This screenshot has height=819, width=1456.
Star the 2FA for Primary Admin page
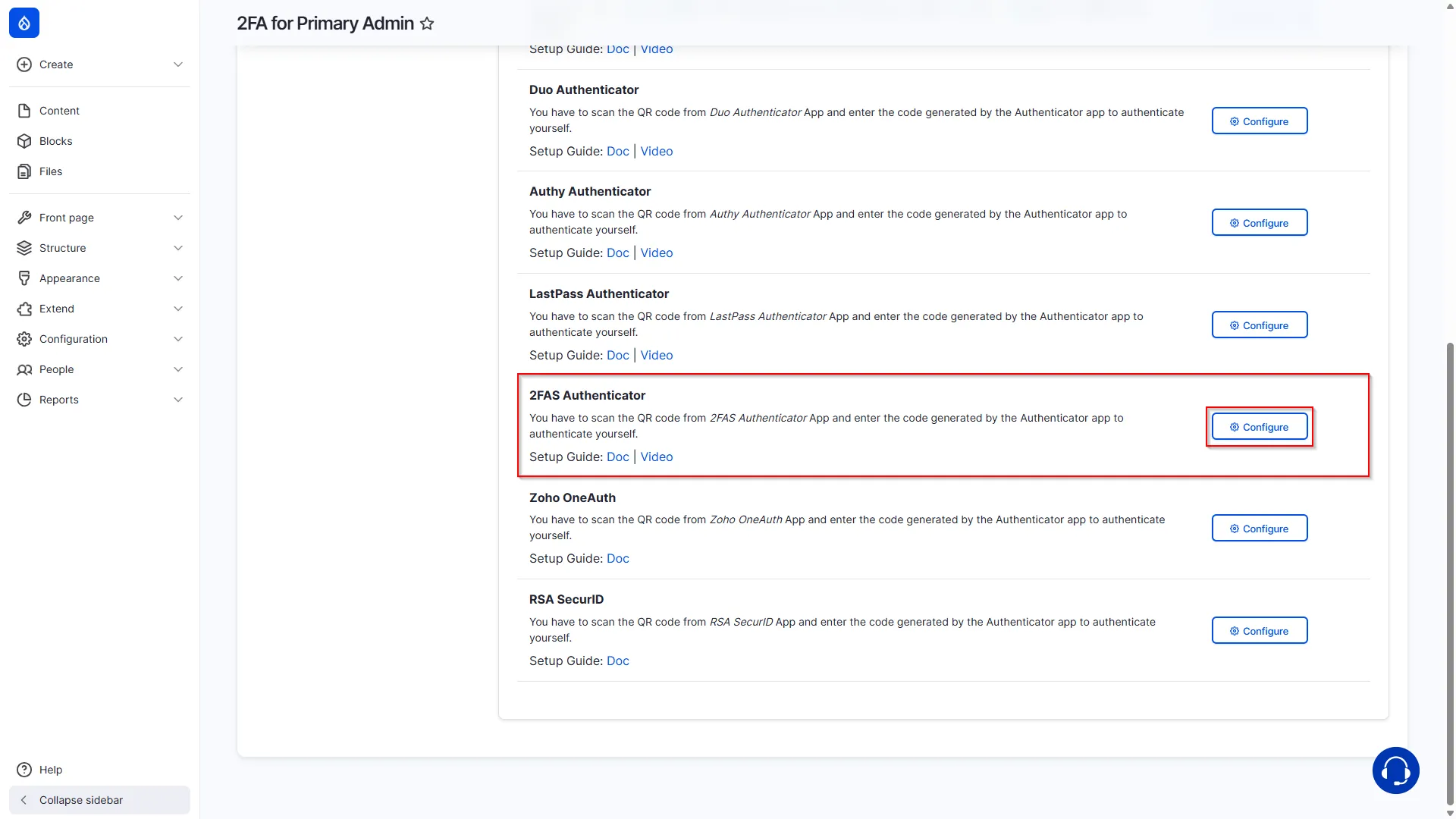coord(427,24)
